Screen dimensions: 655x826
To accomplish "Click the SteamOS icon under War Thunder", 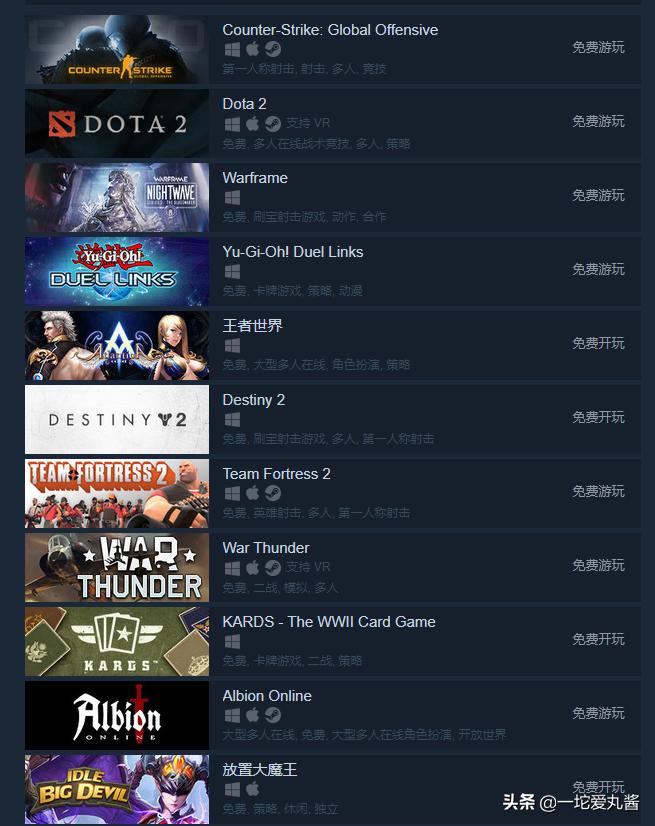I will click(x=272, y=567).
